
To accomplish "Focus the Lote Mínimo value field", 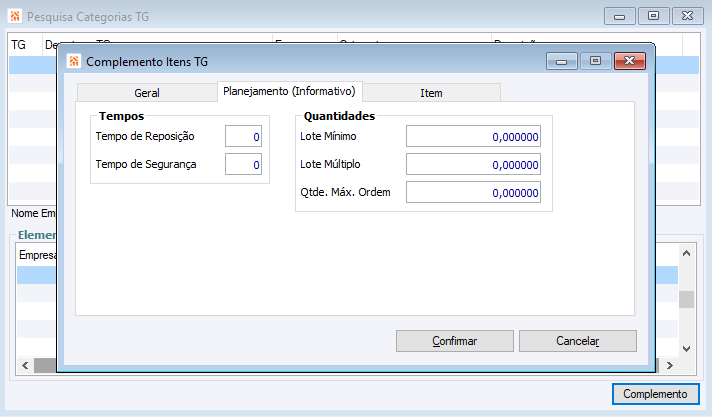I will click(x=473, y=136).
